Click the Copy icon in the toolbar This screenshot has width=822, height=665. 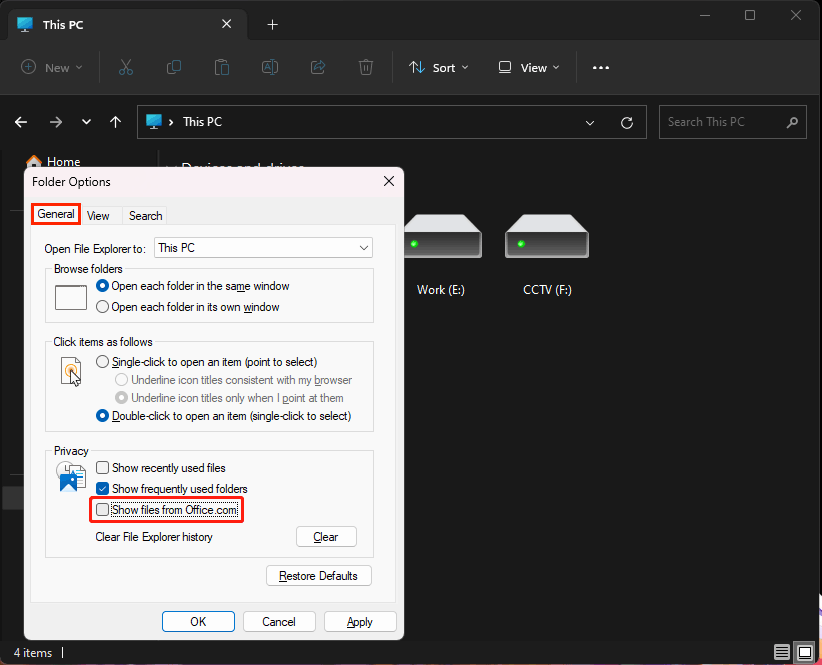click(174, 67)
